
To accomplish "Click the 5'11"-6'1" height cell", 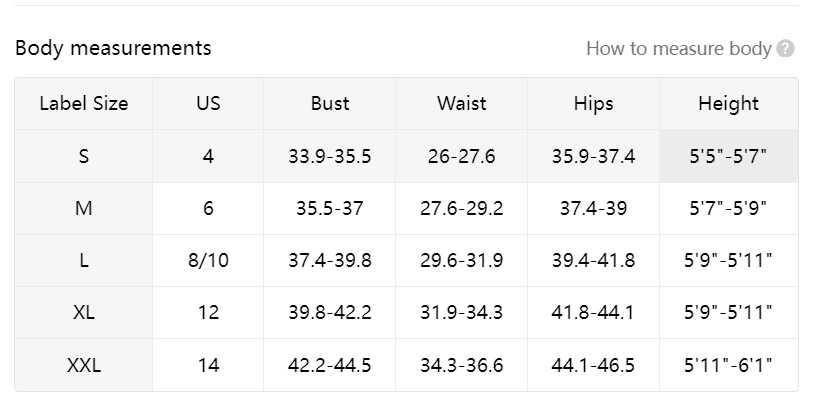I will pos(728,365).
